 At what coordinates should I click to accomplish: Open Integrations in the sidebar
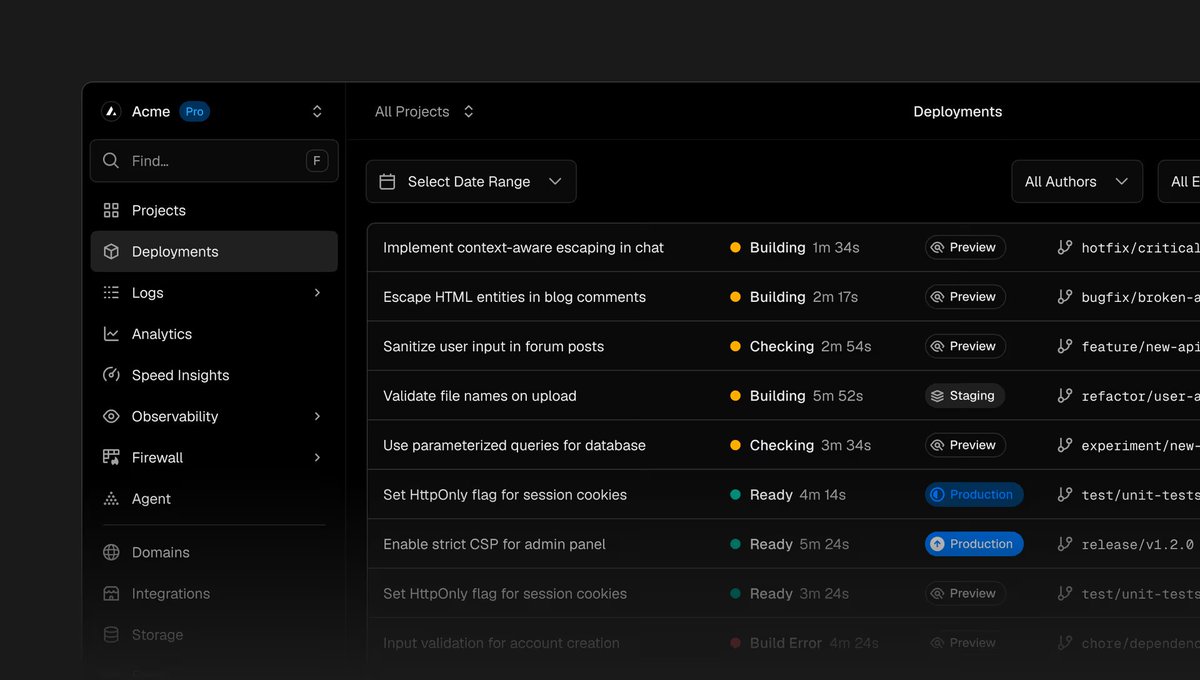(214, 594)
